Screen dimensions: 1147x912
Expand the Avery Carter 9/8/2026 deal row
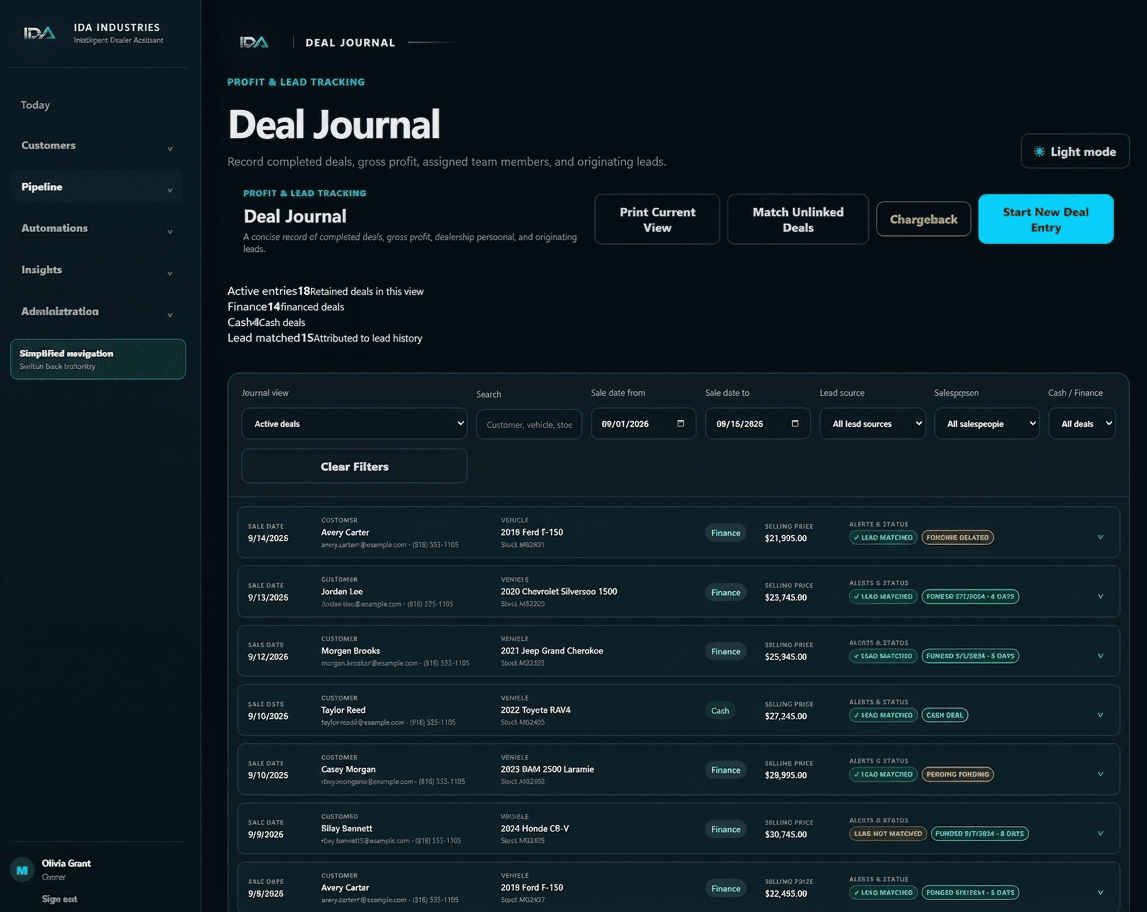pyautogui.click(x=1100, y=893)
